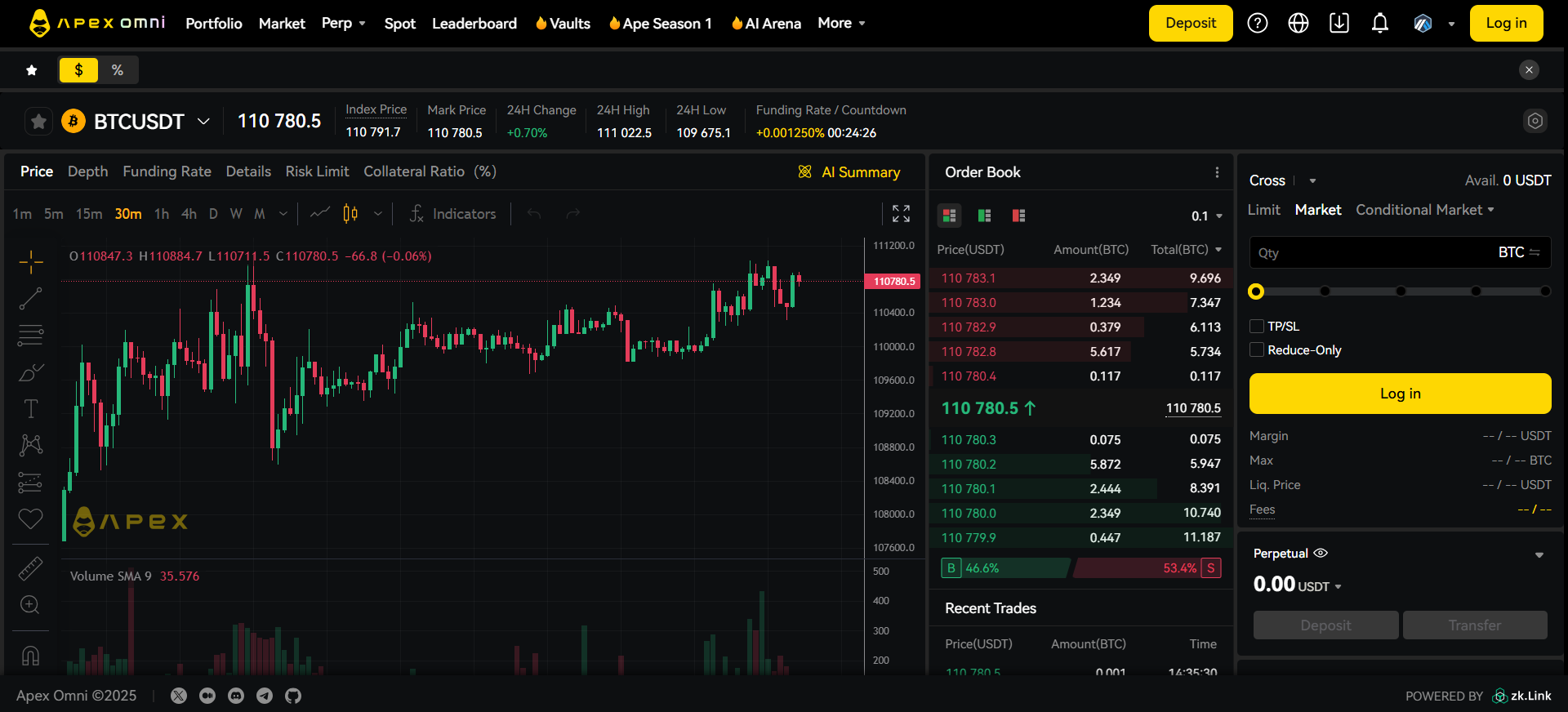Activate the zoom in tool
The width and height of the screenshot is (1568, 712).
pyautogui.click(x=30, y=605)
